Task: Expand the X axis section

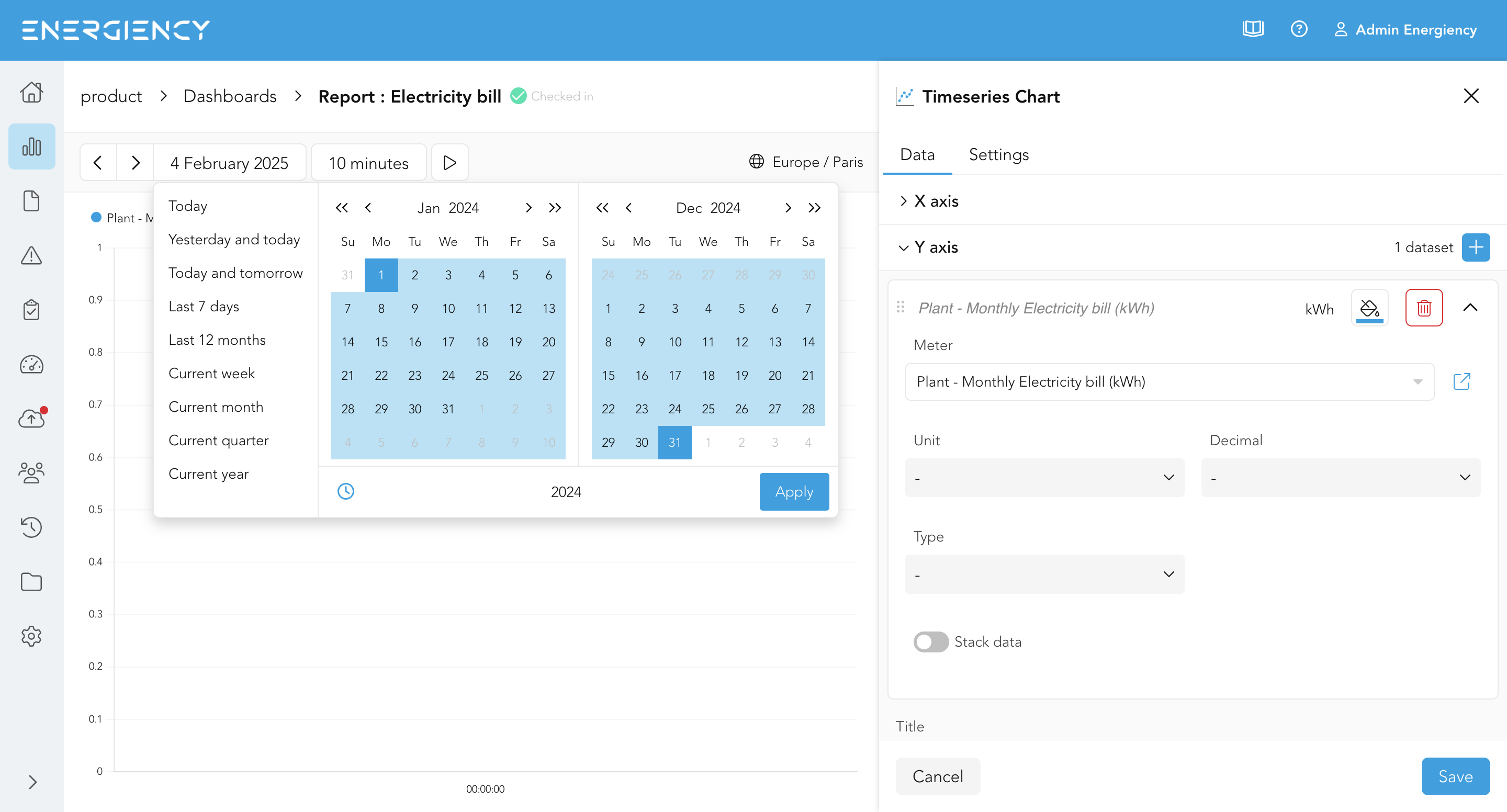Action: pyautogui.click(x=930, y=201)
